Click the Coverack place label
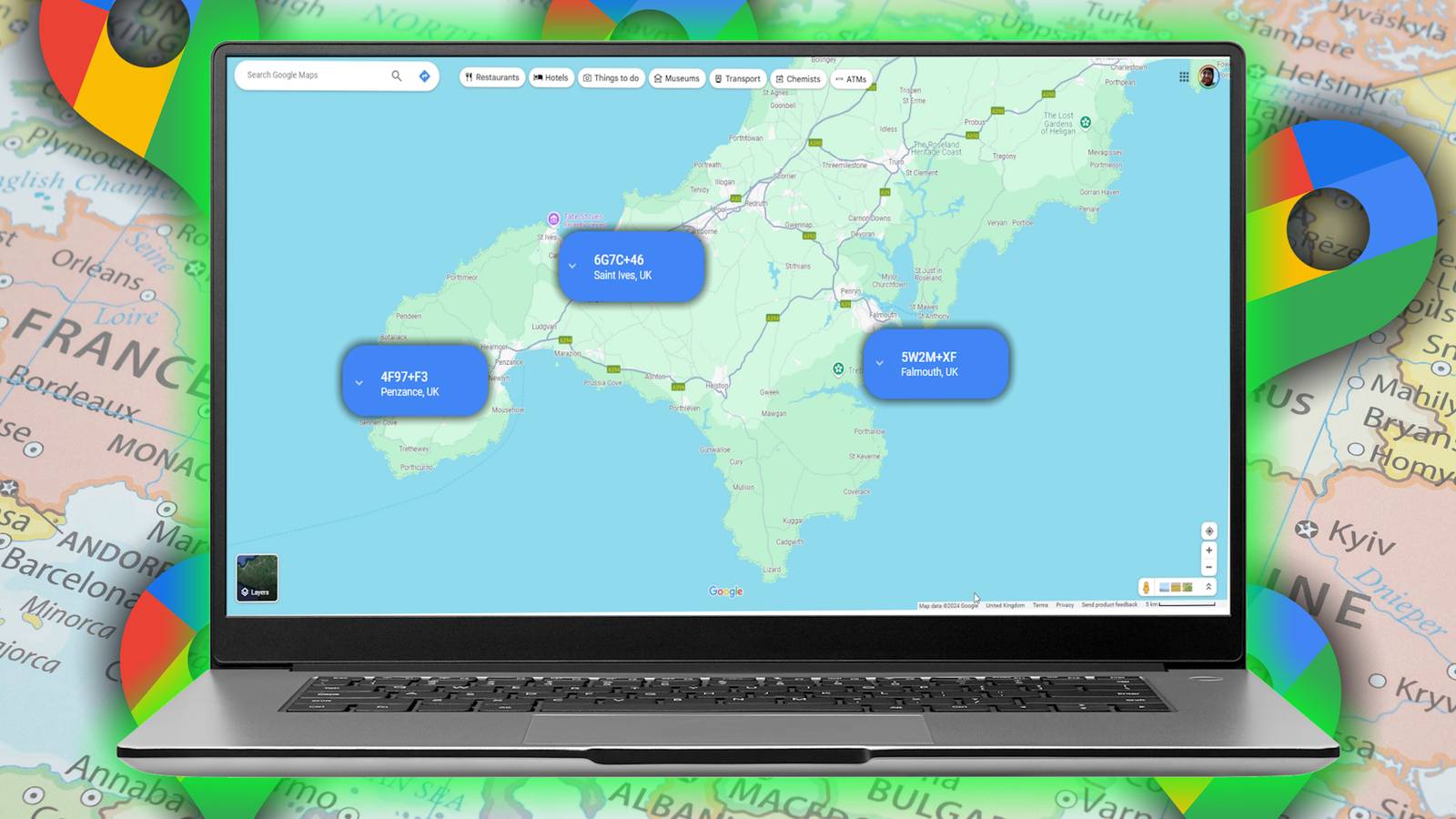The height and width of the screenshot is (819, 1456). click(856, 492)
